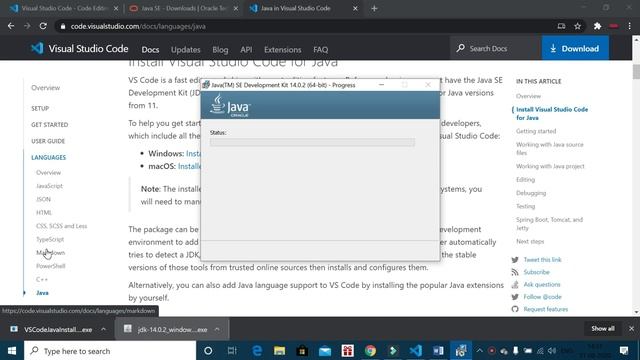
Task: Click the browser forward arrow
Action: (27, 26)
